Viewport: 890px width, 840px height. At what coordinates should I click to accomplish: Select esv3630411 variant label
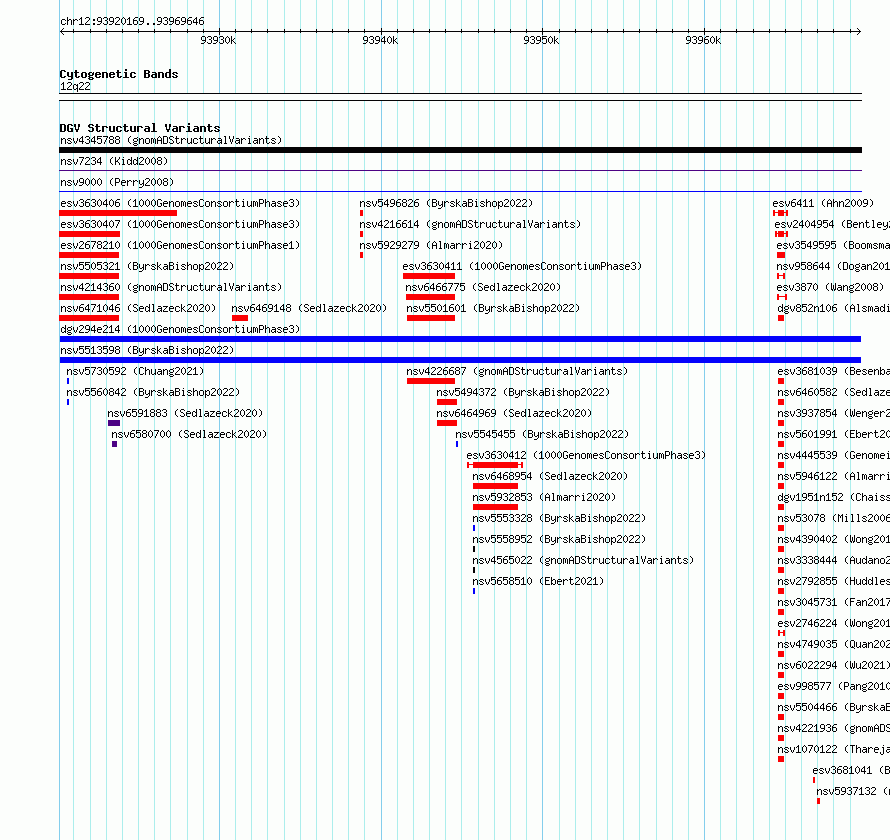click(522, 266)
